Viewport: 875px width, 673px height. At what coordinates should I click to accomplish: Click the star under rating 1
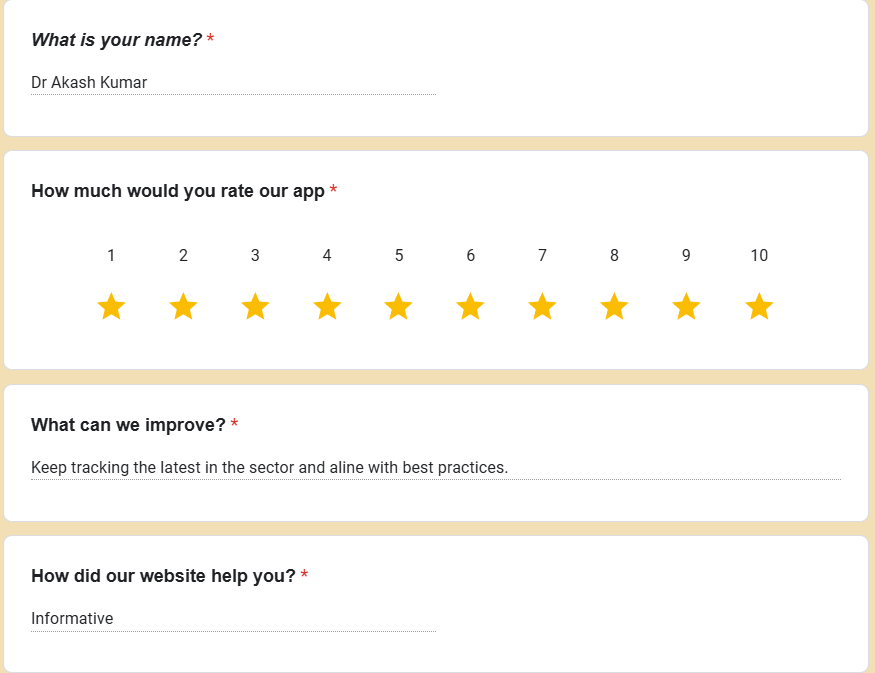[111, 307]
